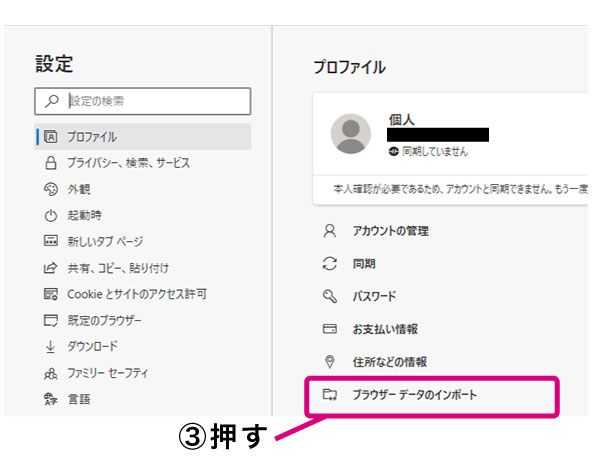This screenshot has height=471, width=606.
Task: Click the lock icon for privacy settings
Action: pos(51,163)
